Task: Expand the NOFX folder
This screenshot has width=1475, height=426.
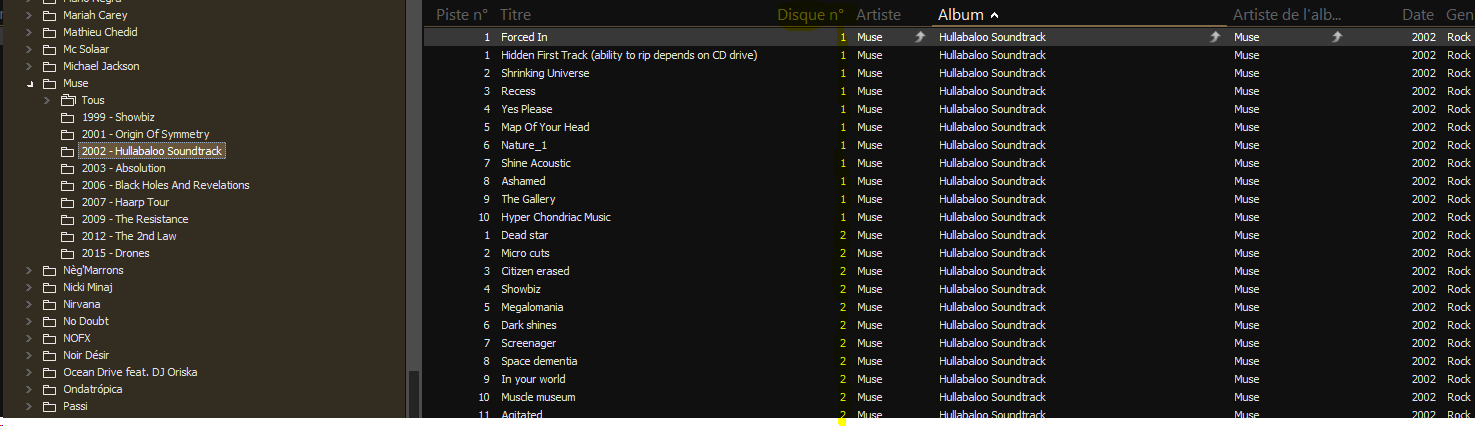Action: (x=29, y=338)
